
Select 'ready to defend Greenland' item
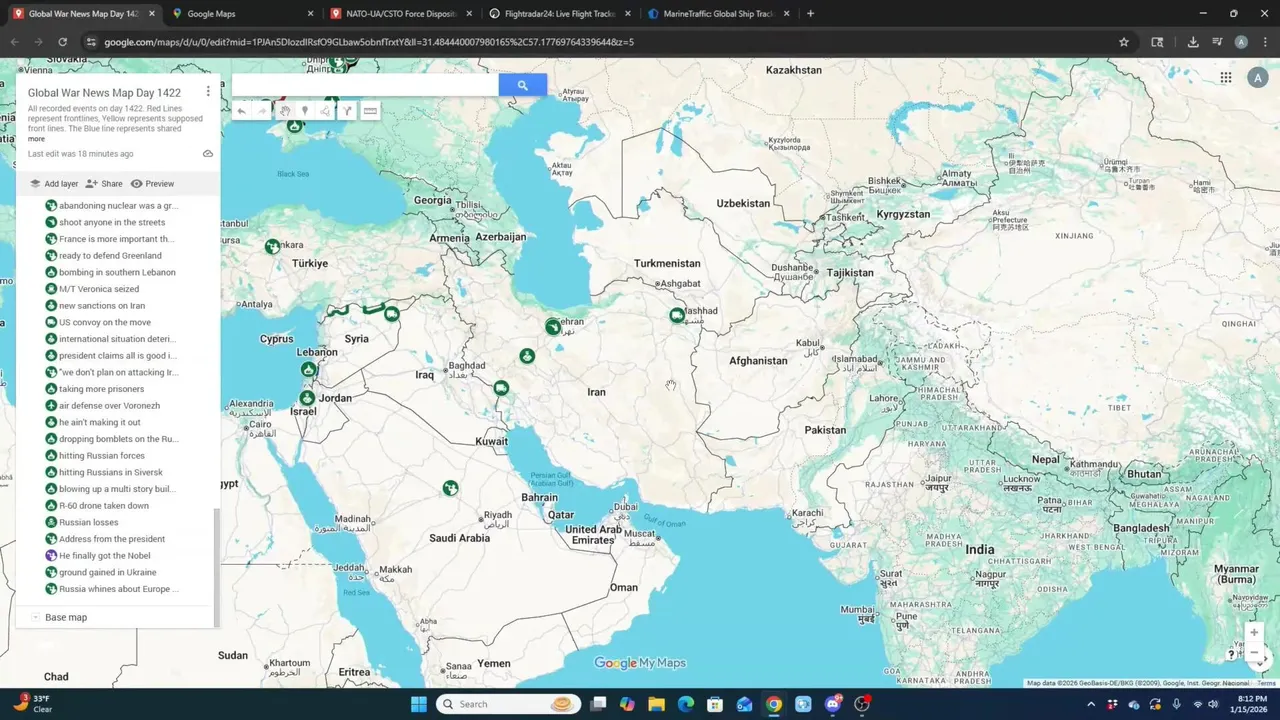coord(110,256)
